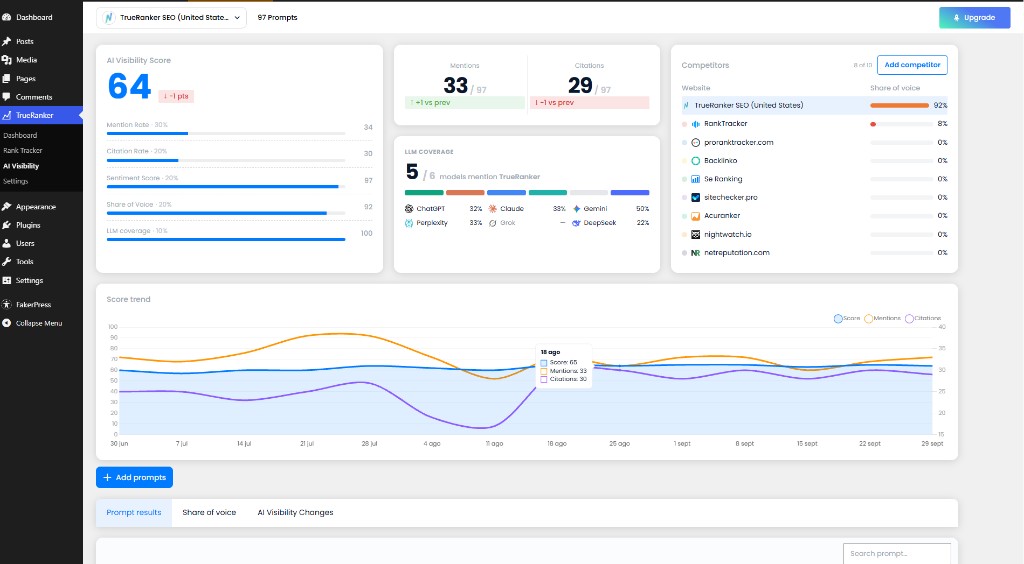The width and height of the screenshot is (1024, 564).
Task: Click the Share of Voice progress bar
Action: click(226, 213)
